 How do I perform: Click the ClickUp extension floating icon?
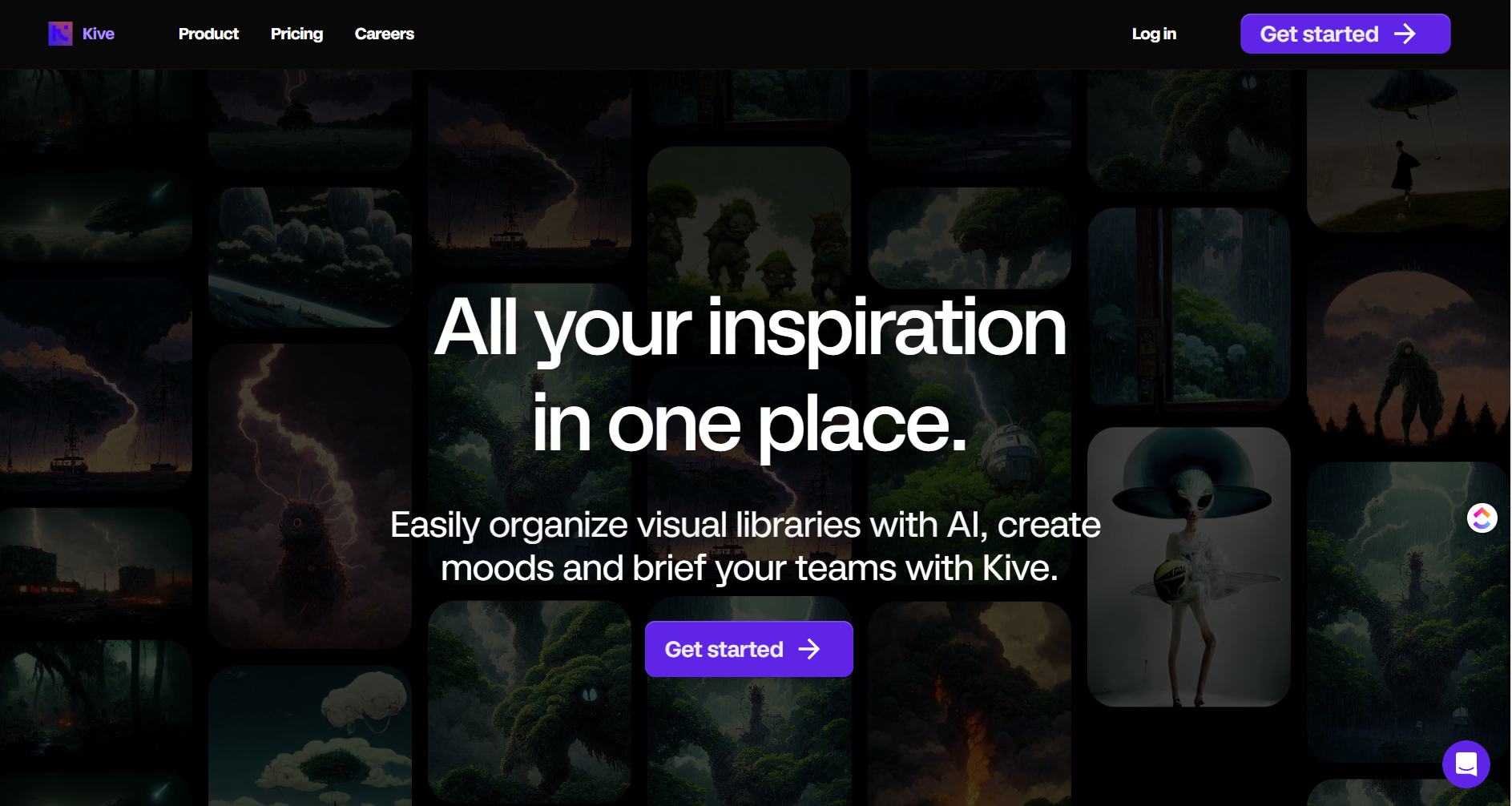coord(1482,518)
